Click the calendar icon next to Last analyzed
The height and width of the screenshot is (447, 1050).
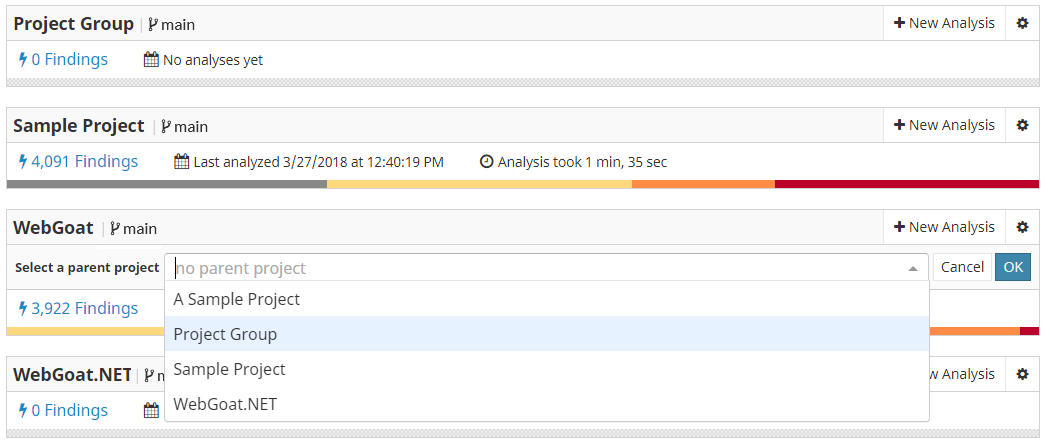(x=181, y=162)
